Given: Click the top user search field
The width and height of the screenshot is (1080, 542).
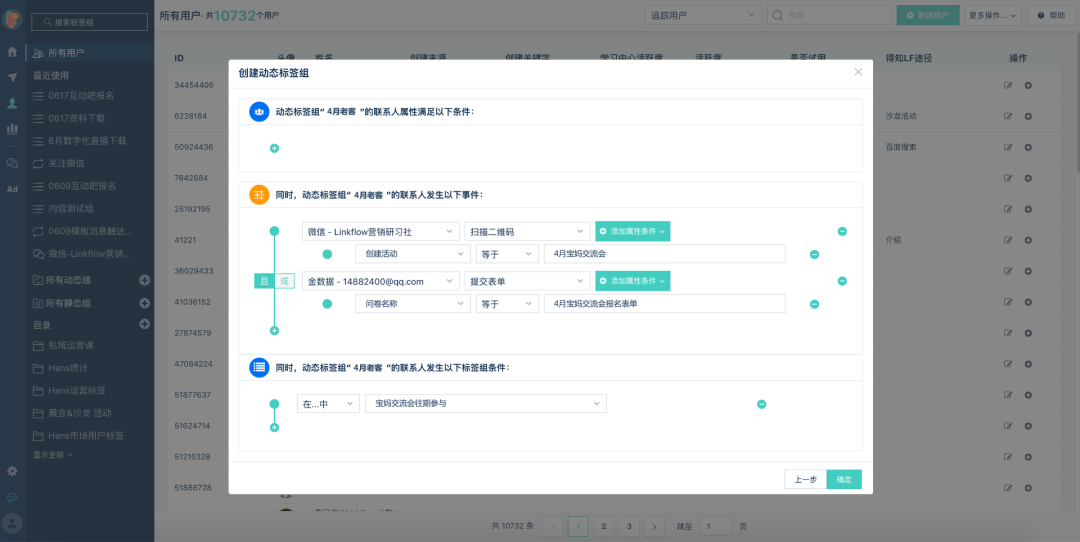Looking at the screenshot, I should click(x=829, y=14).
